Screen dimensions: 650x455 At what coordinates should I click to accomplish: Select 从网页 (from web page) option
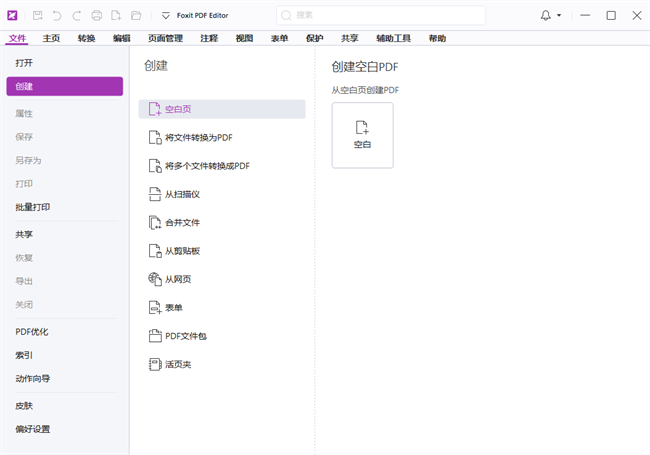[178, 279]
